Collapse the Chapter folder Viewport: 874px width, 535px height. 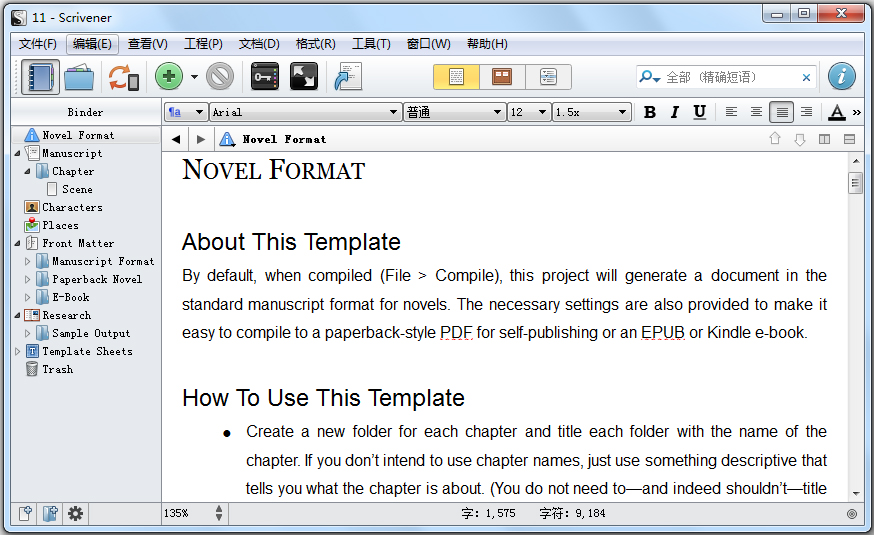(x=27, y=172)
